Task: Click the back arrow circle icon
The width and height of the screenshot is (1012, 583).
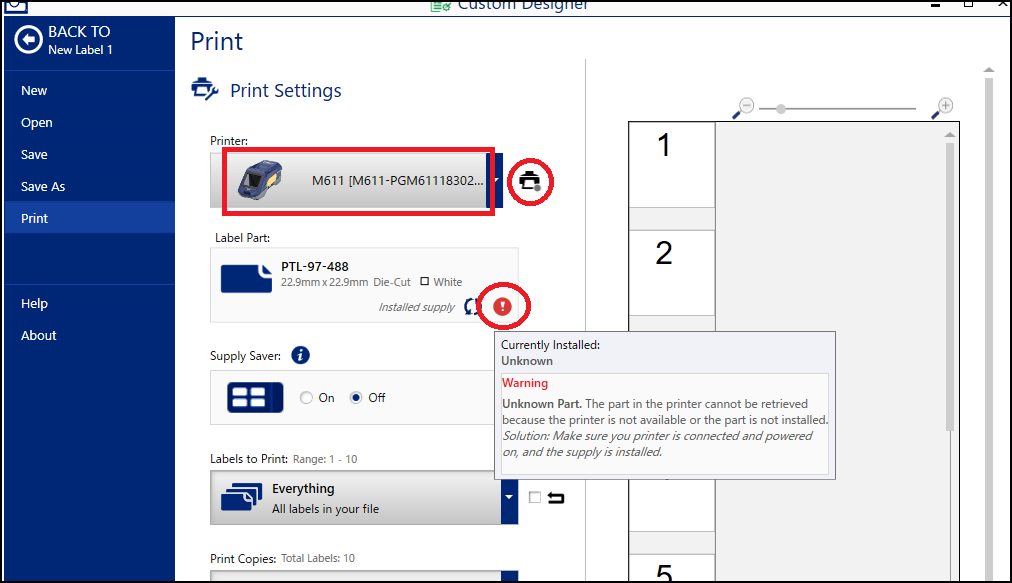Action: click(28, 40)
